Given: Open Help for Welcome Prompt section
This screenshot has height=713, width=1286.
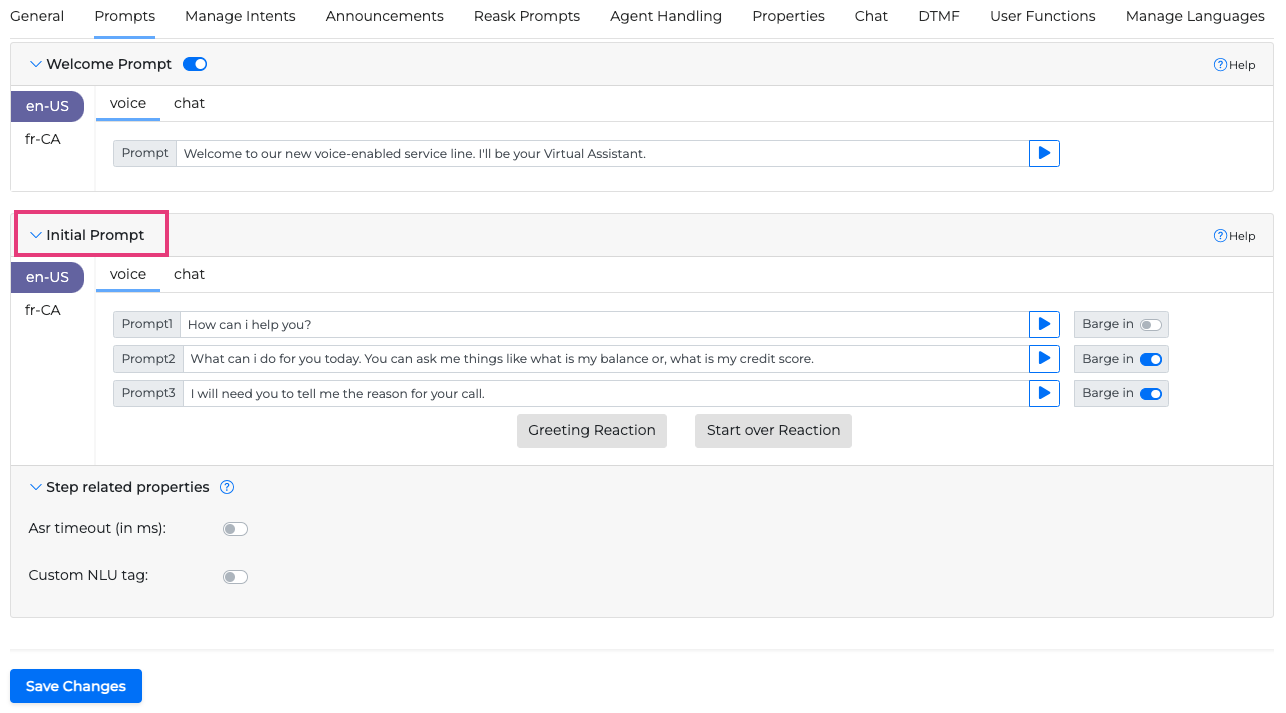Looking at the screenshot, I should pos(1234,65).
